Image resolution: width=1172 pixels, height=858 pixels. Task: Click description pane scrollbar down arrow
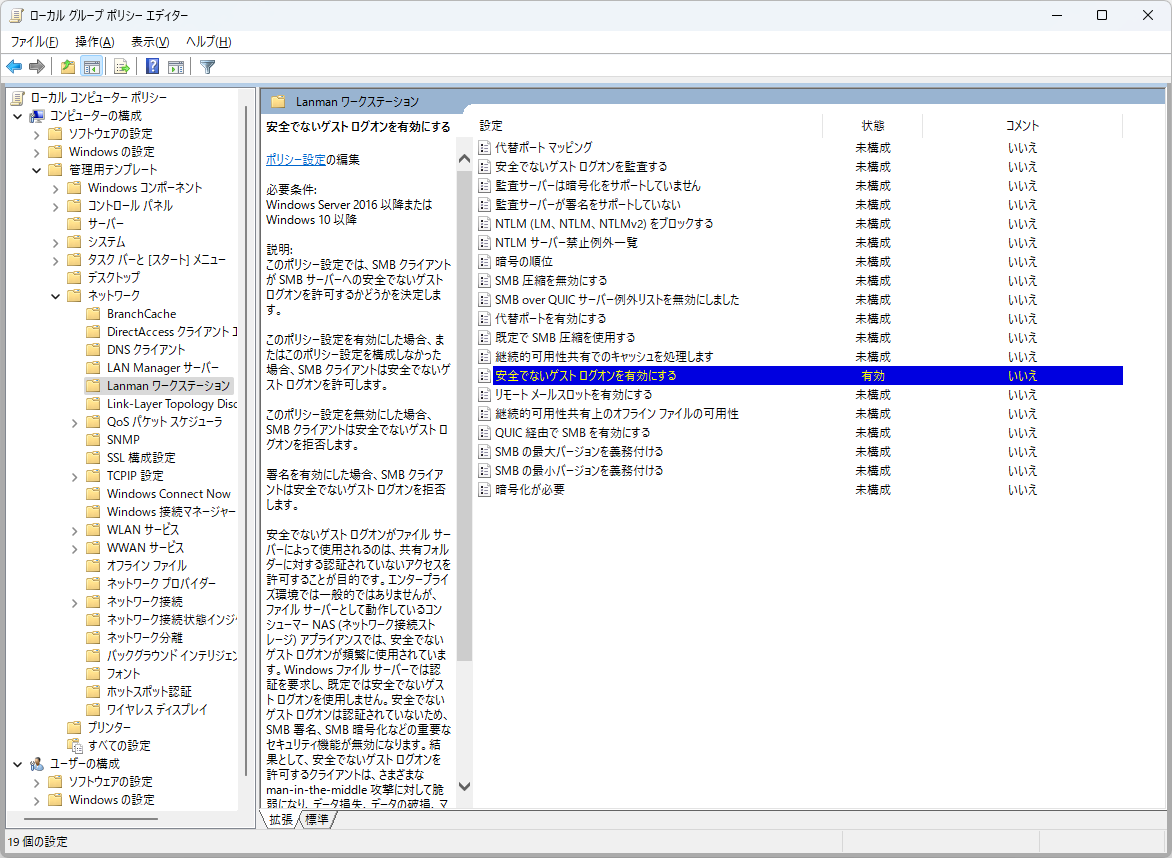pos(464,786)
